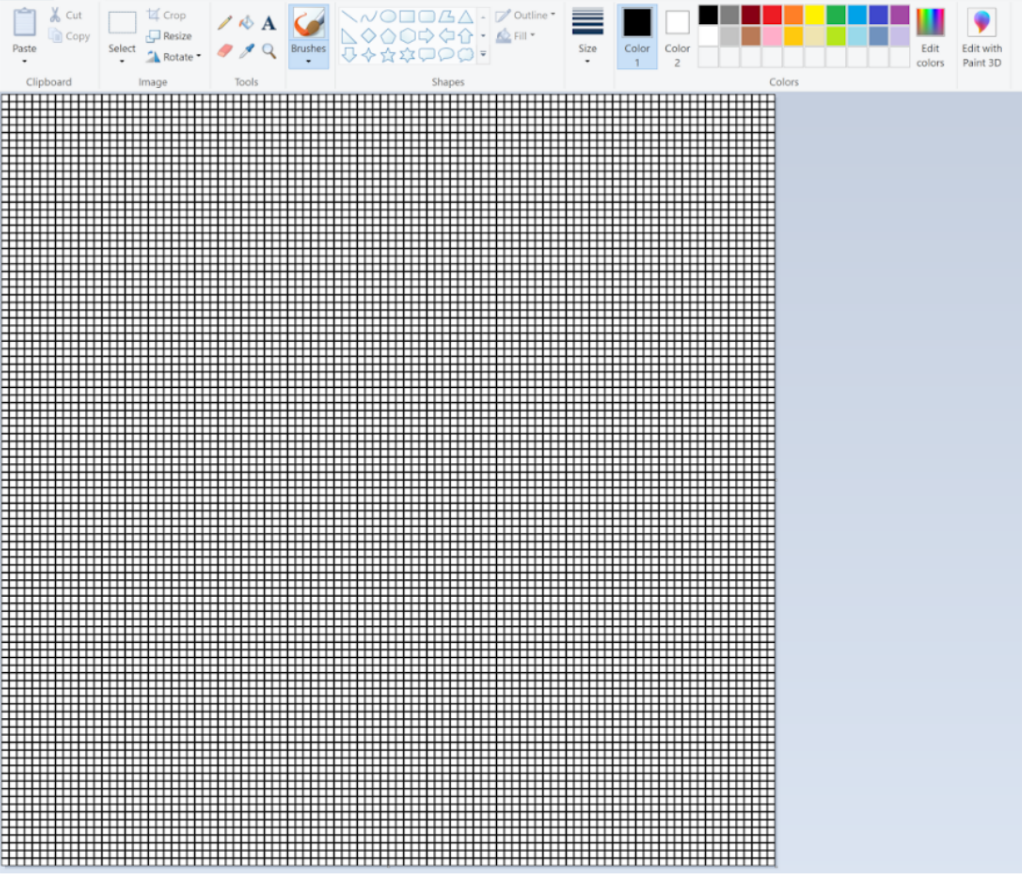Open the Select dropdown arrow
Image resolution: width=1022 pixels, height=875 pixels.
coord(122,62)
